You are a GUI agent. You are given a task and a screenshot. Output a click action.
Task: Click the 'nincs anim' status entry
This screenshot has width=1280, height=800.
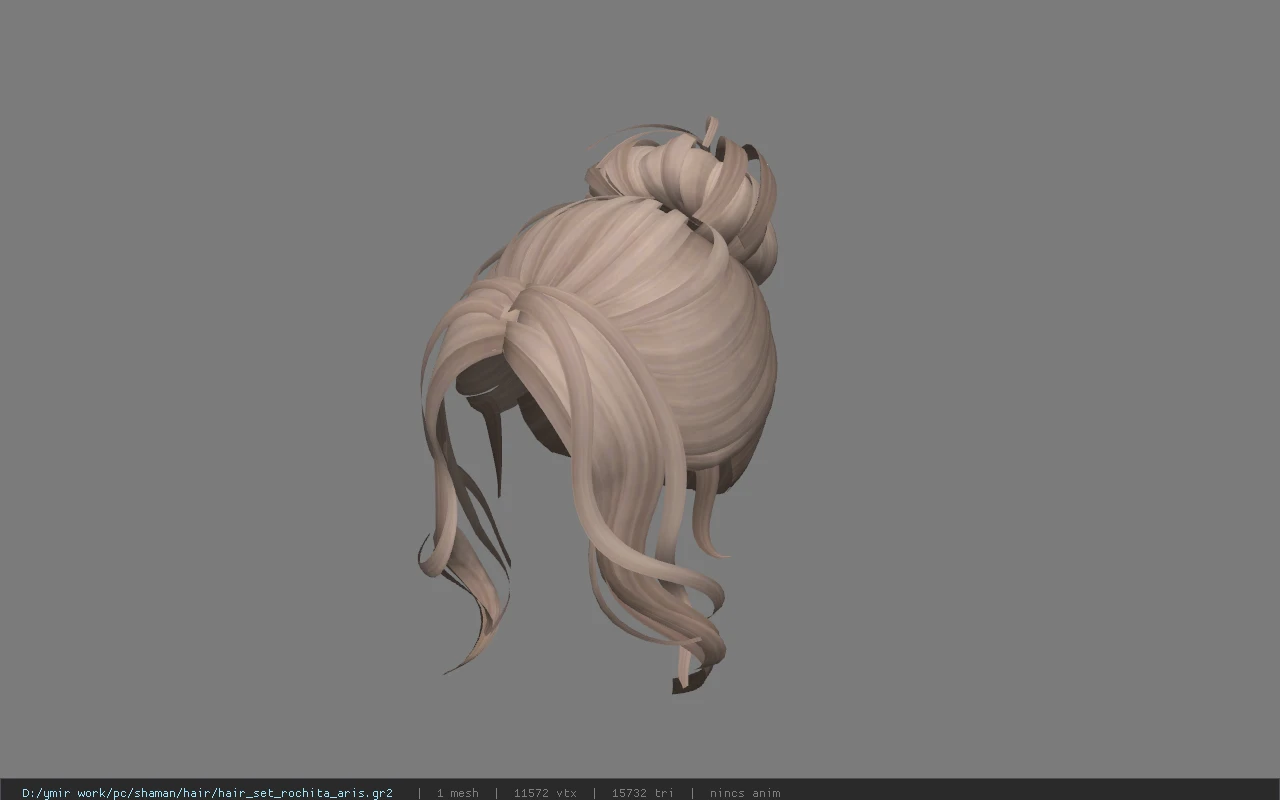pyautogui.click(x=745, y=793)
